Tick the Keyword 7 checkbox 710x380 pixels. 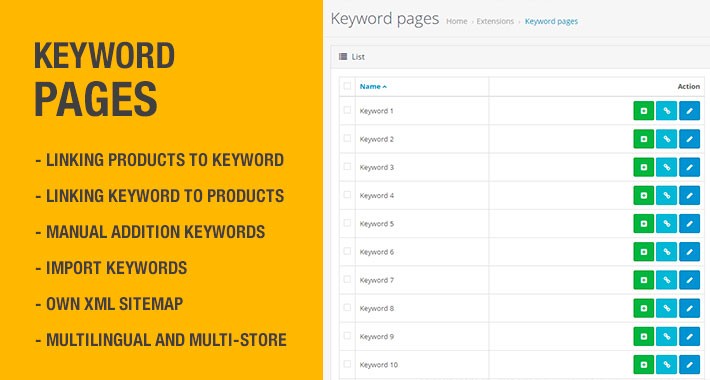(x=347, y=279)
